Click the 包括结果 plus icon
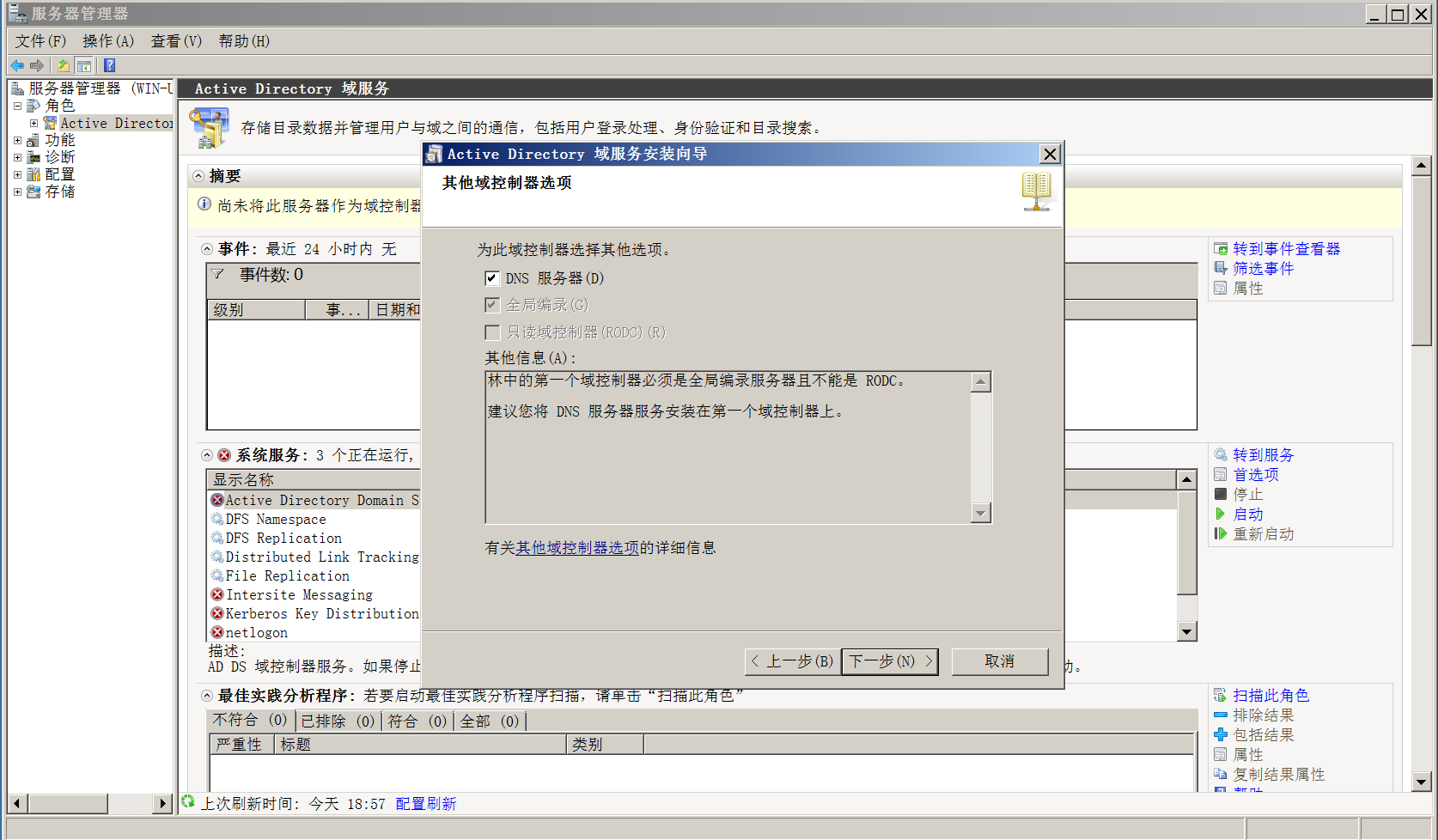Viewport: 1438px width, 840px height. (x=1221, y=734)
